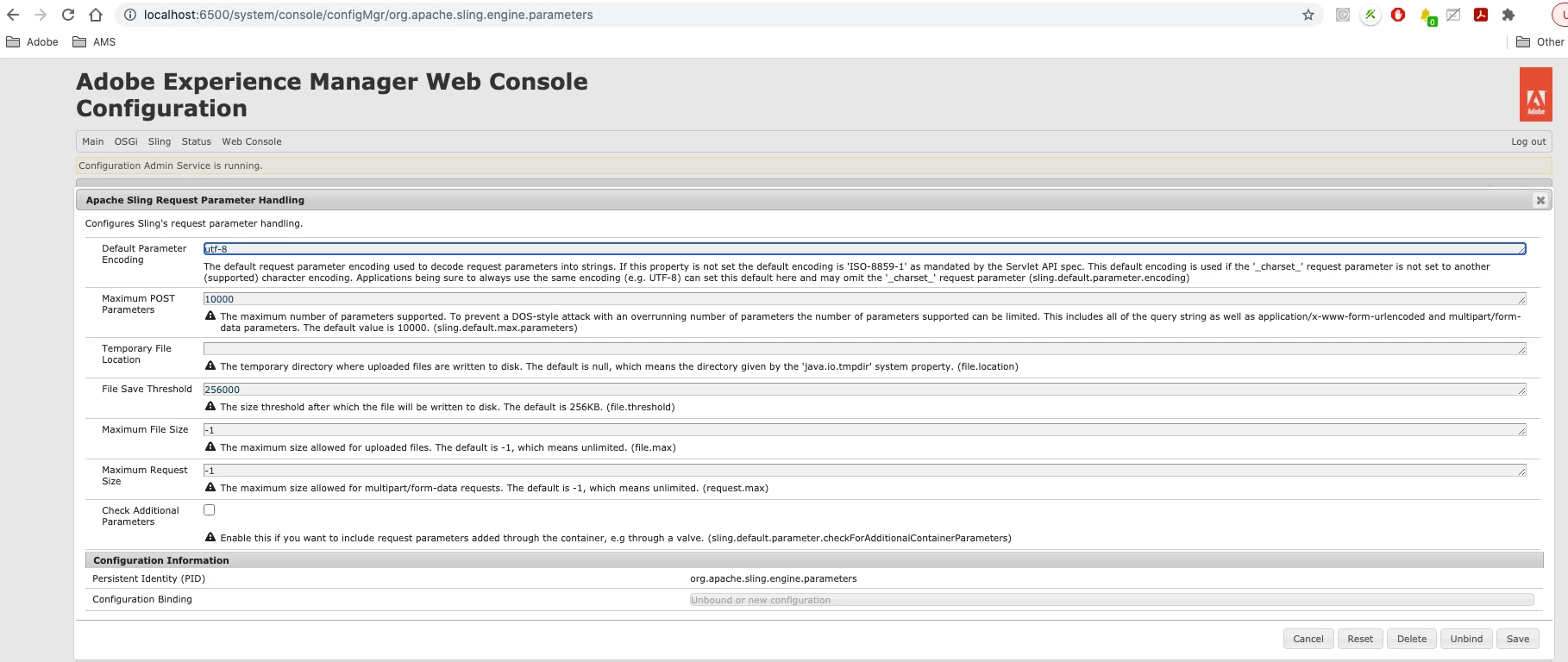Click warning icon beside Check Additional Parameters description
The height and width of the screenshot is (662, 1568).
(210, 537)
